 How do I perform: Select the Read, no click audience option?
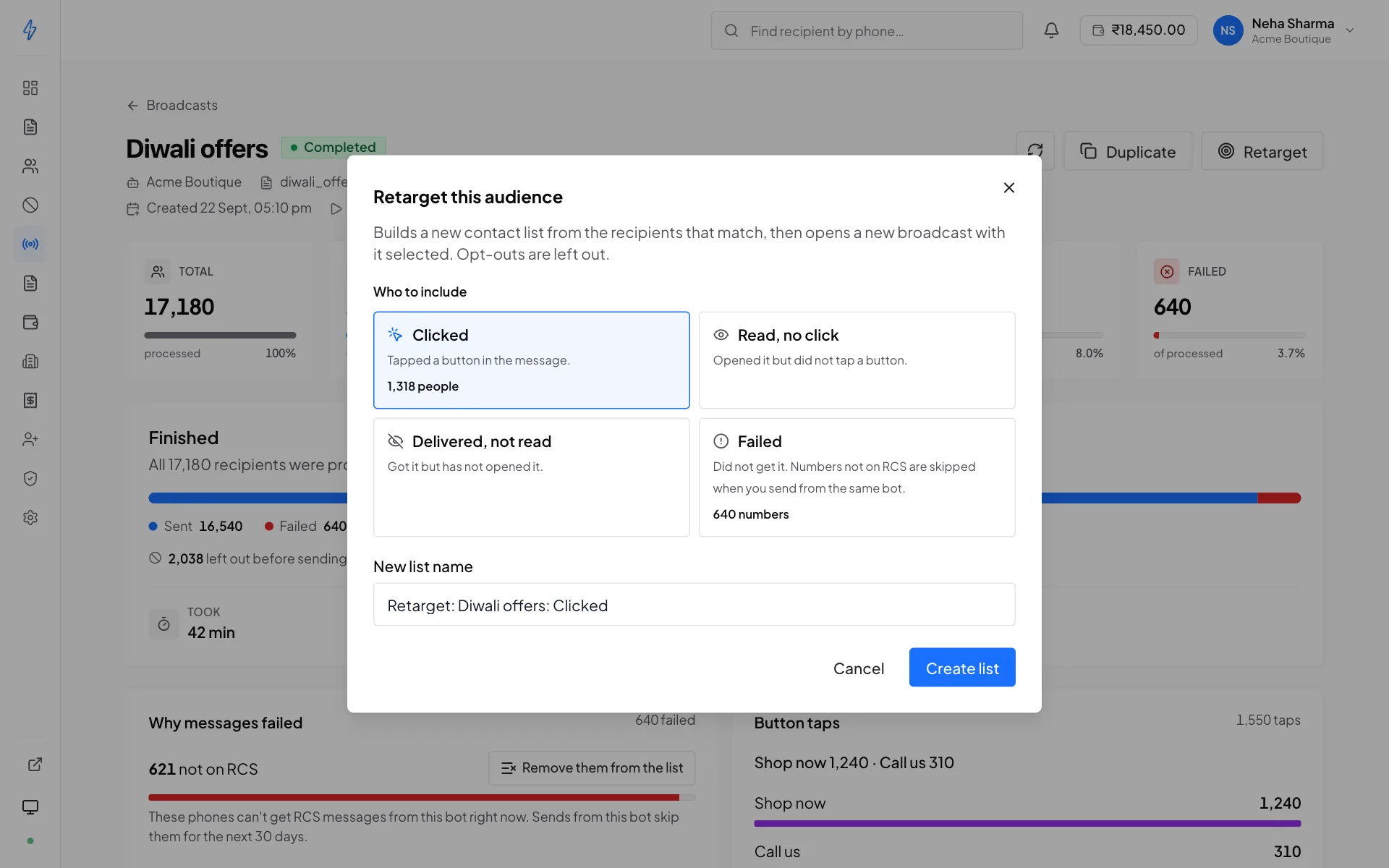tap(857, 360)
